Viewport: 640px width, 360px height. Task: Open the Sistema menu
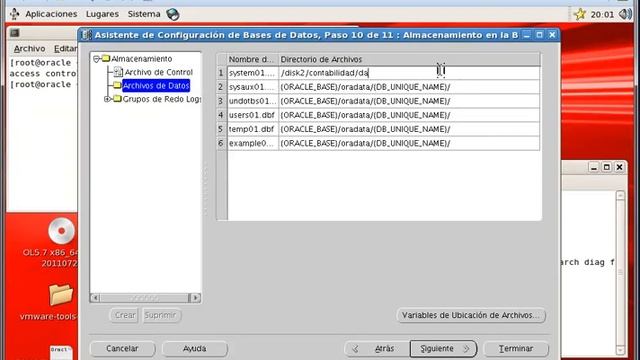144,14
